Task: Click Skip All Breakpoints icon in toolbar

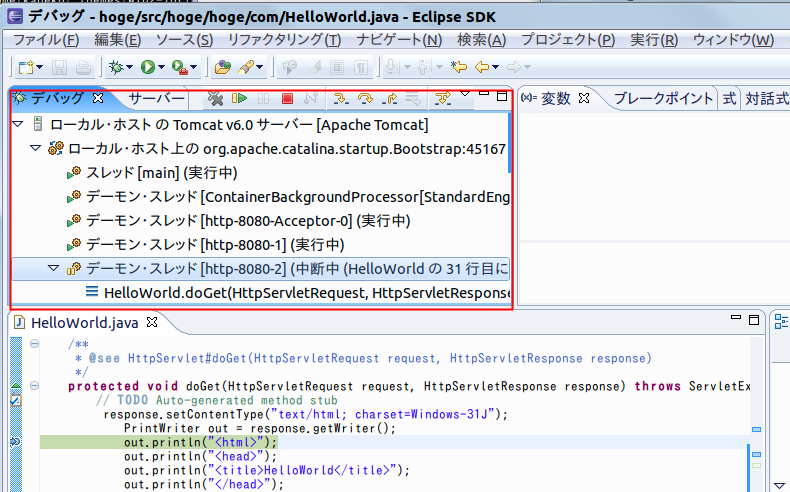Action: [289, 67]
